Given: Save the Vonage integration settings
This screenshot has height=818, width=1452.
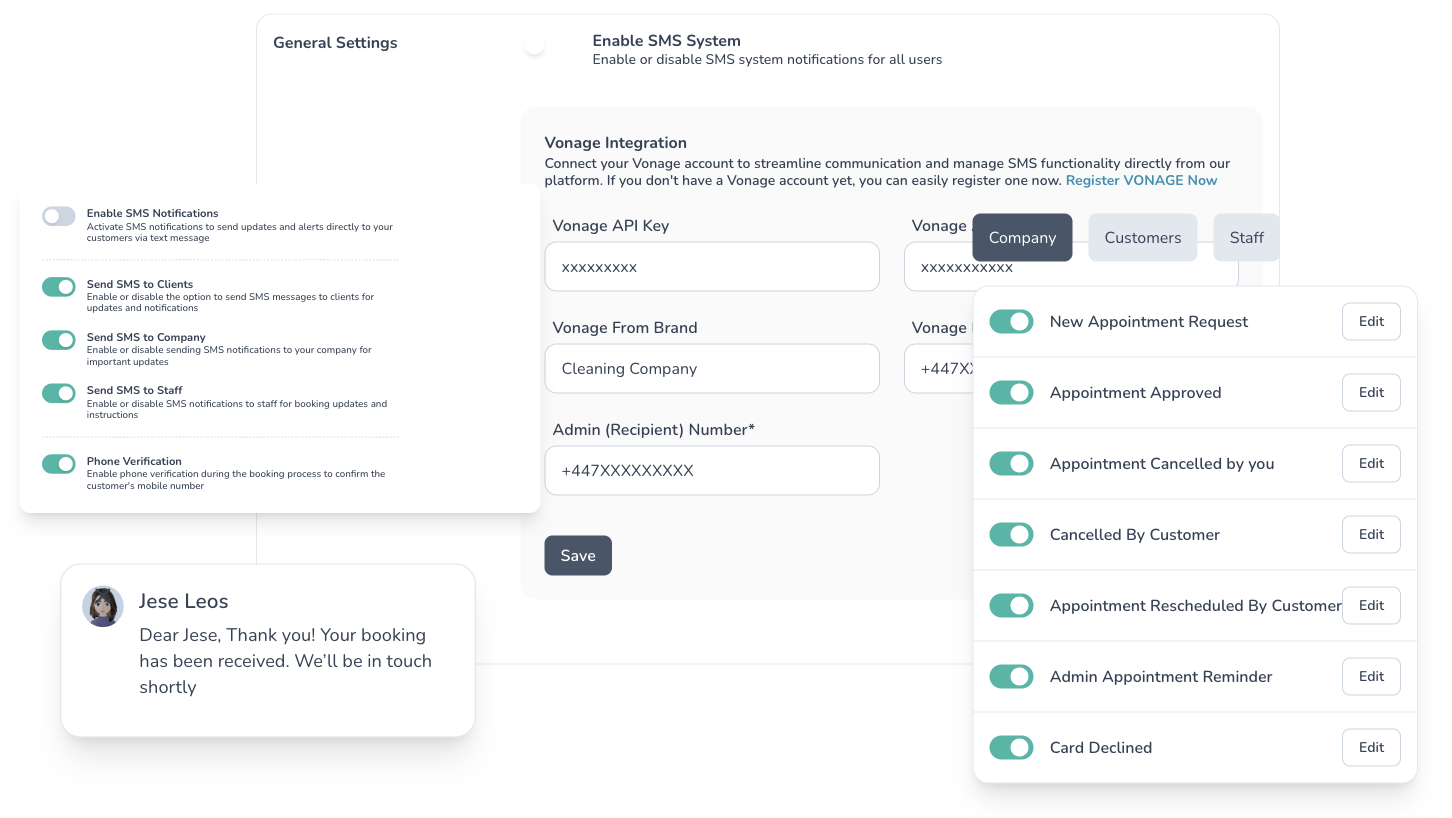Looking at the screenshot, I should click(x=578, y=556).
